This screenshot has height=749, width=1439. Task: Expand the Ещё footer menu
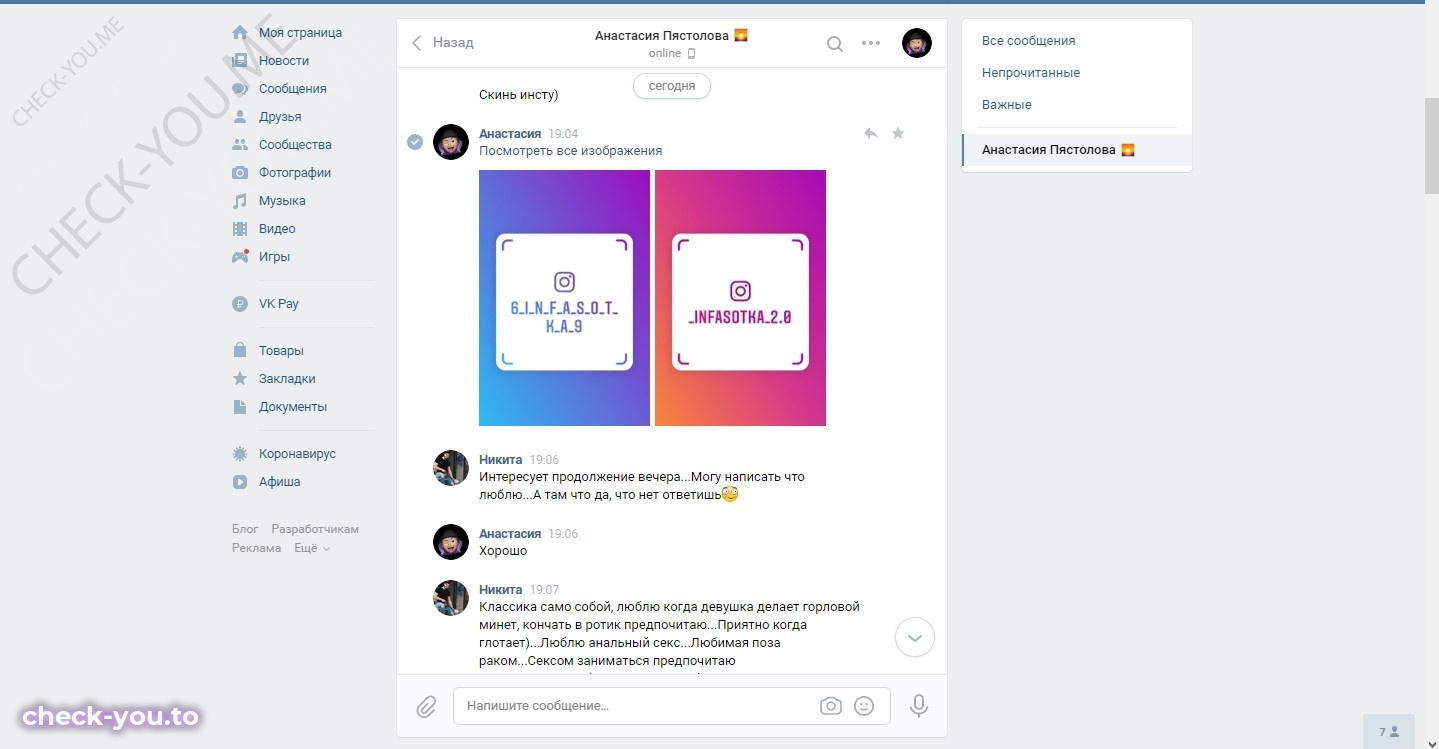(x=312, y=548)
